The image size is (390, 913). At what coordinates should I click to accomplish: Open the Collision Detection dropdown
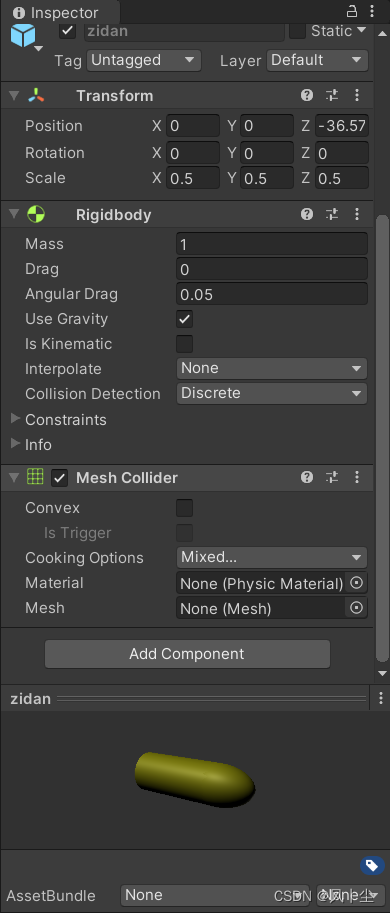pyautogui.click(x=272, y=394)
